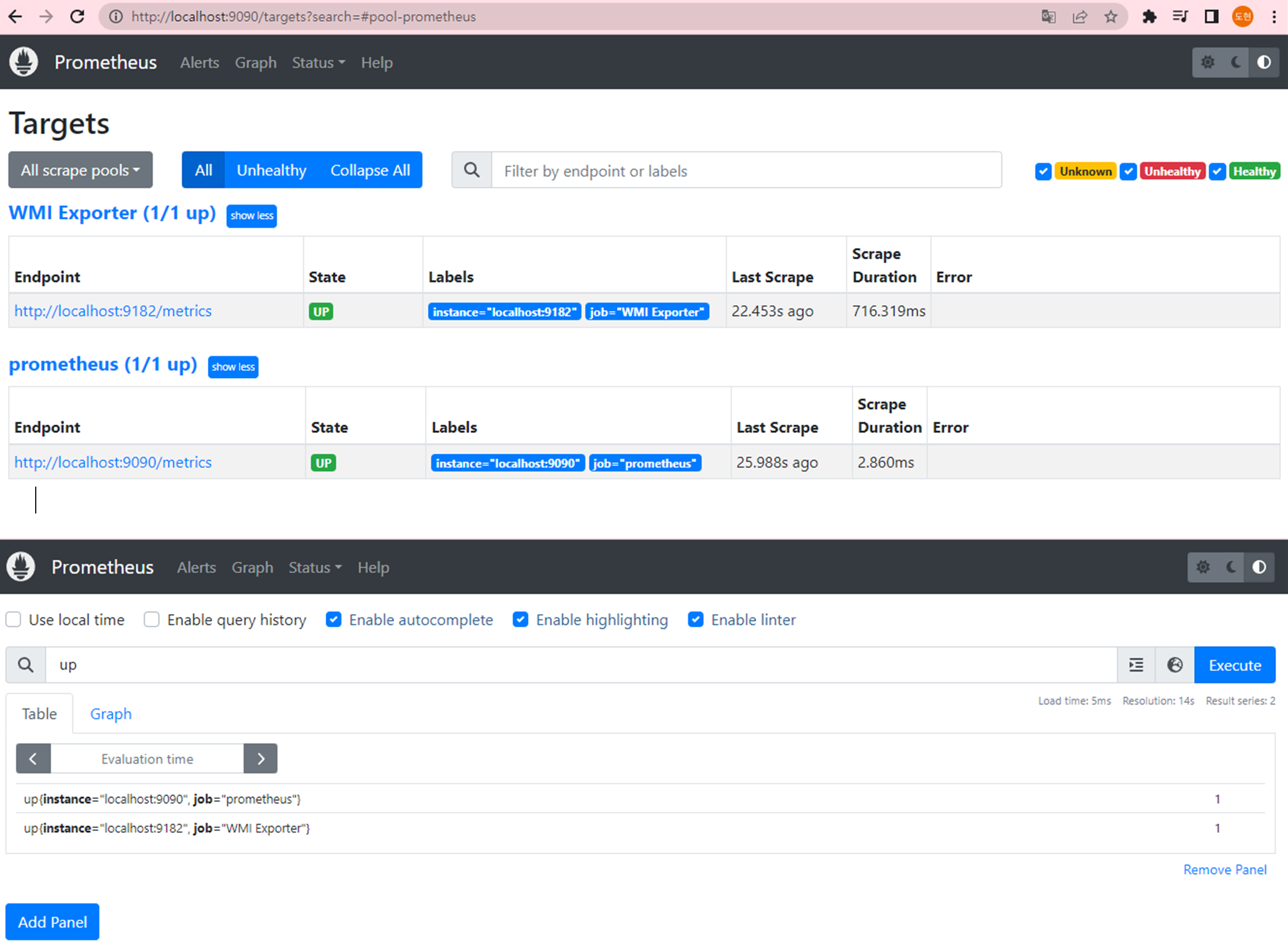Viewport: 1288px width, 947px height.
Task: Select dark theme moon icon in top navbar
Action: click(1236, 63)
